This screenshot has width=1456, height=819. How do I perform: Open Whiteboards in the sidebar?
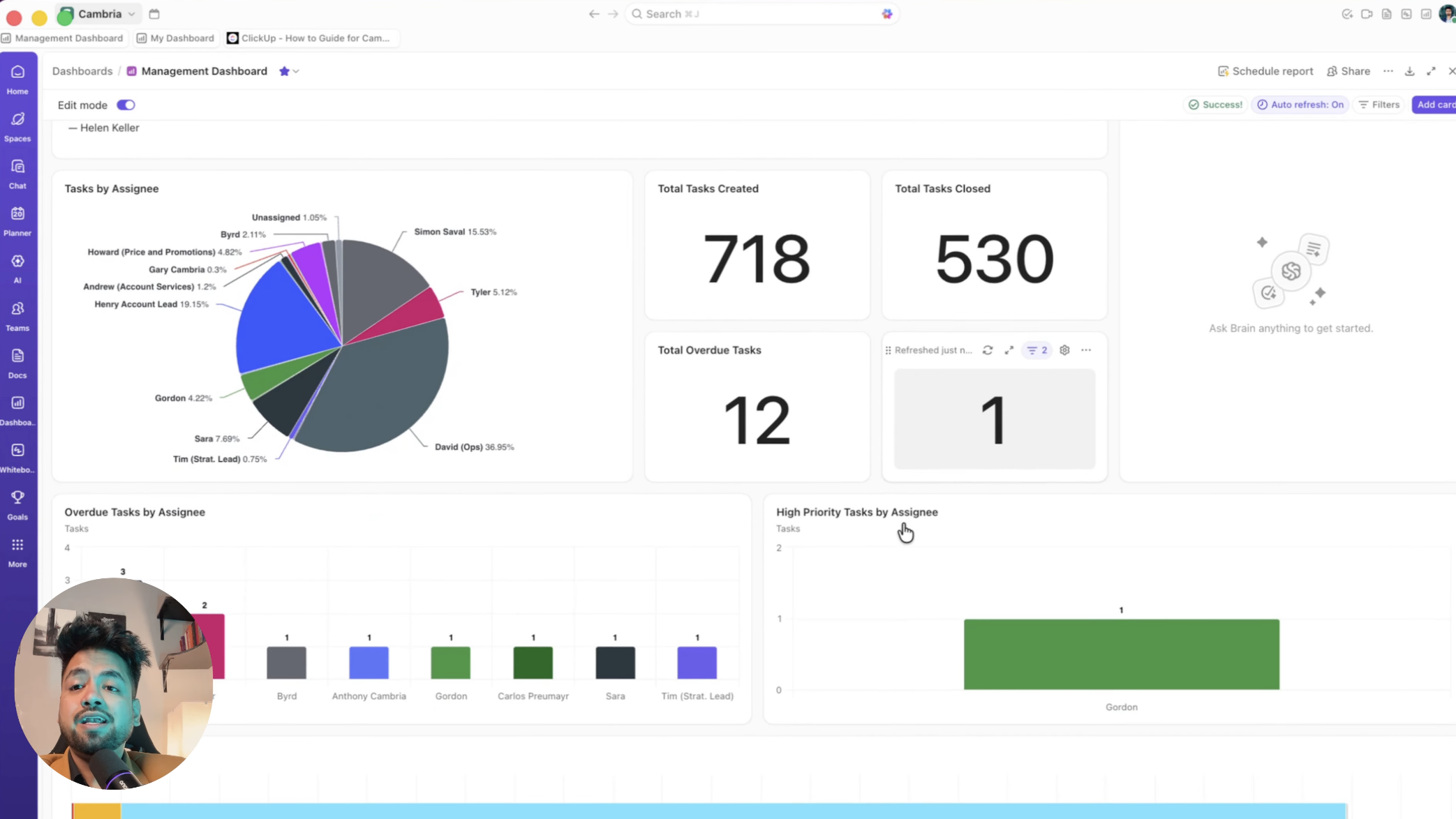tap(17, 458)
